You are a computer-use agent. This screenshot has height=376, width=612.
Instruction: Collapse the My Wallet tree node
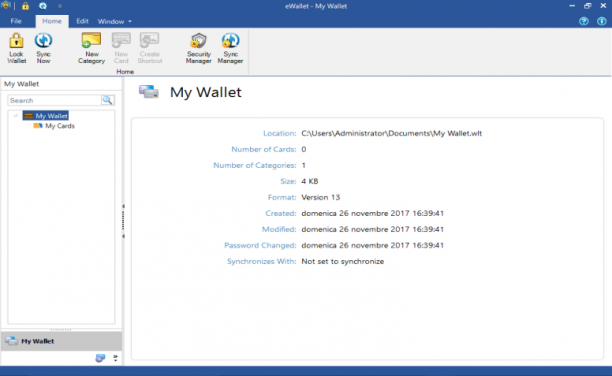[x=16, y=116]
